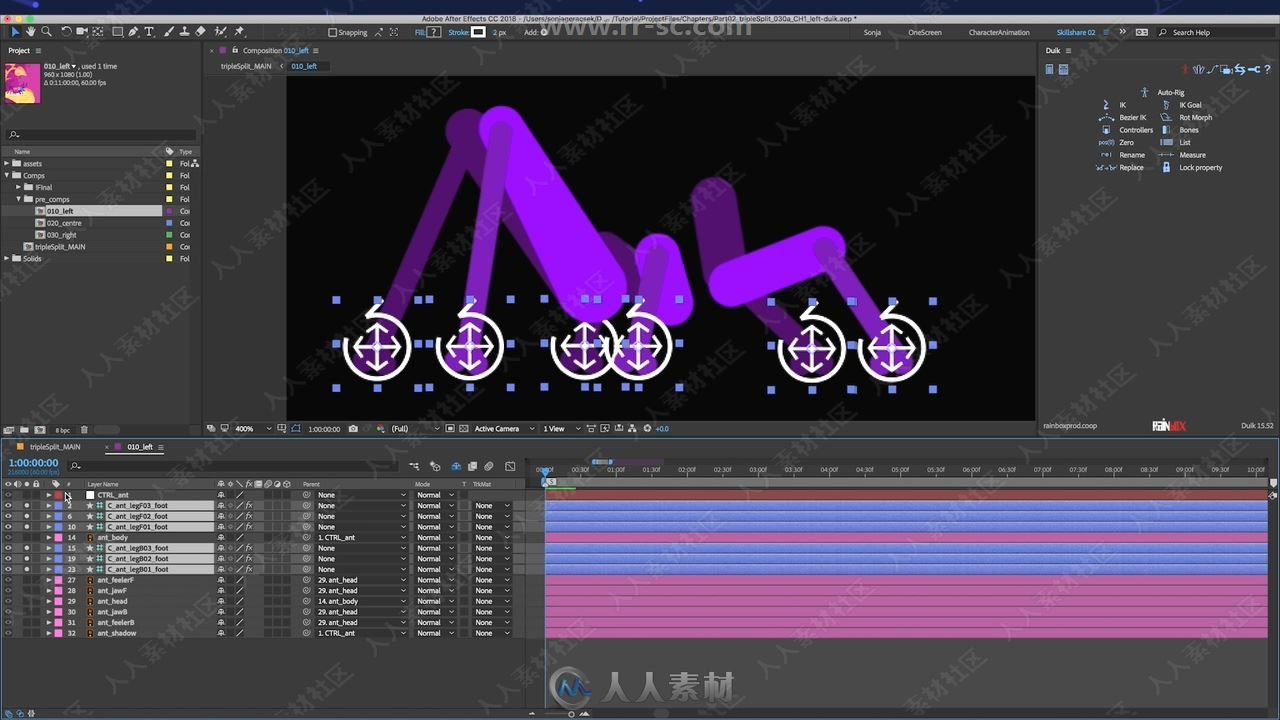The height and width of the screenshot is (720, 1280).
Task: Click the timeline layer search field
Action: coord(235,466)
